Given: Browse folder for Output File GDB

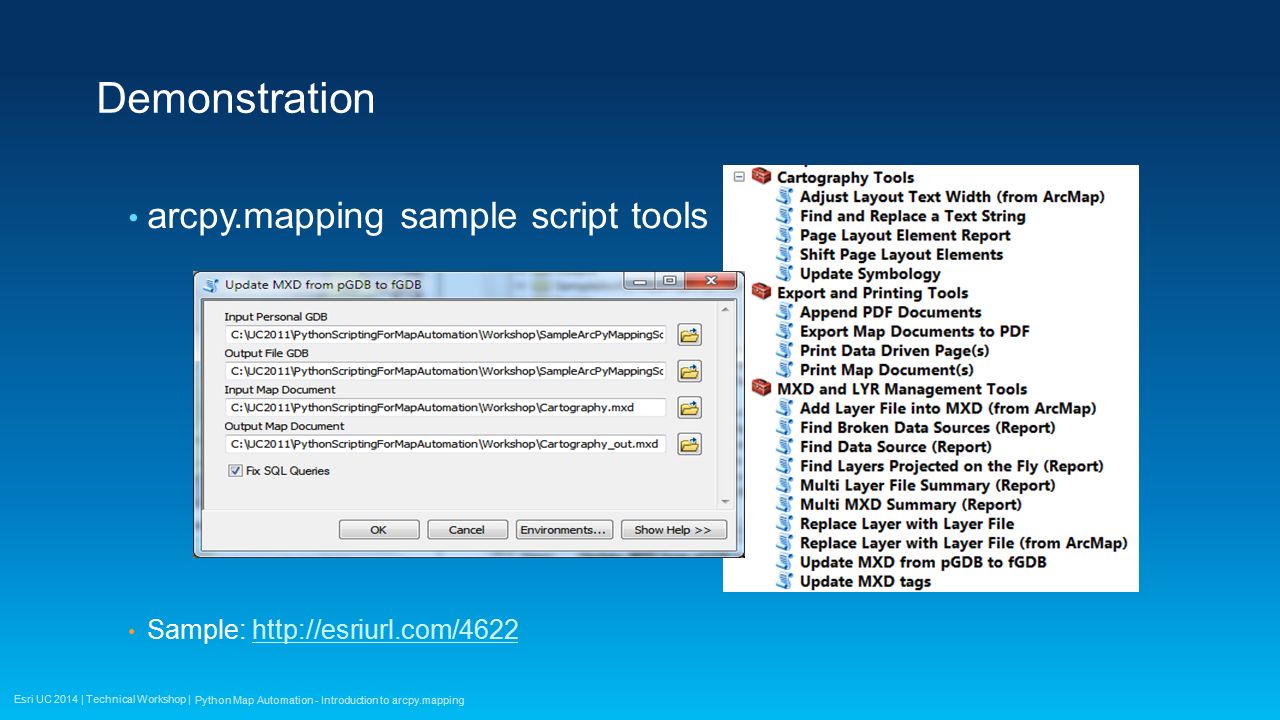Looking at the screenshot, I should (x=689, y=371).
